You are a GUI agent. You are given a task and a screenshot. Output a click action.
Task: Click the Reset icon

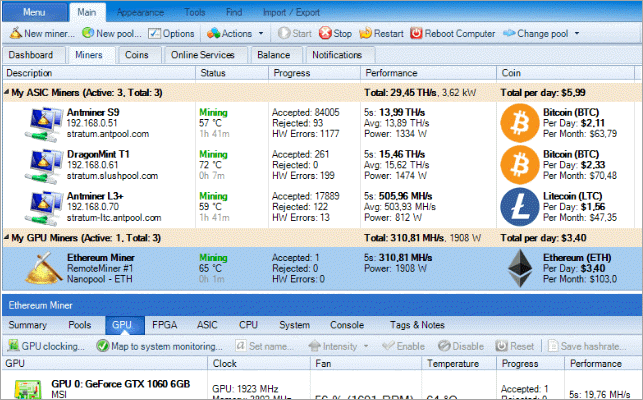pyautogui.click(x=502, y=346)
